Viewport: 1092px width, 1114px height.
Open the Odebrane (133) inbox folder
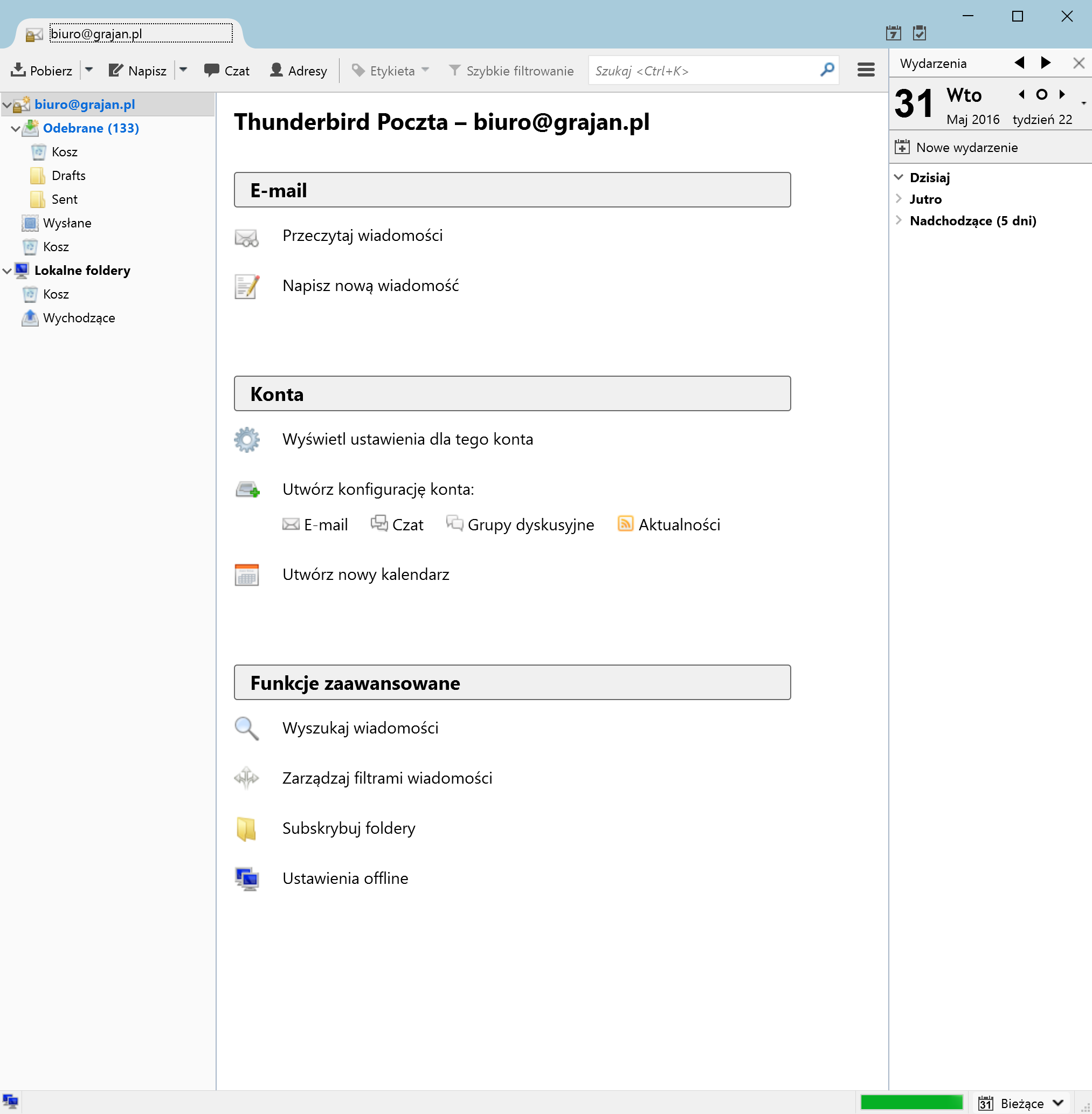coord(91,128)
